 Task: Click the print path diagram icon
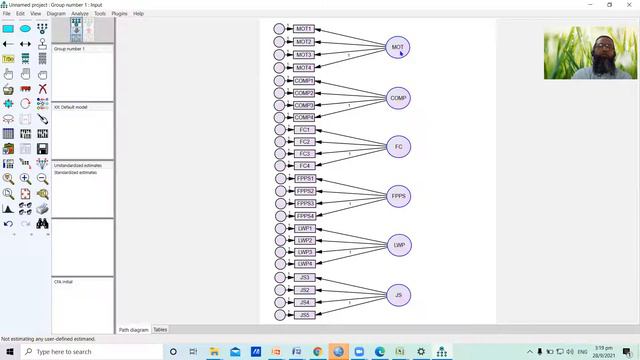point(42,209)
